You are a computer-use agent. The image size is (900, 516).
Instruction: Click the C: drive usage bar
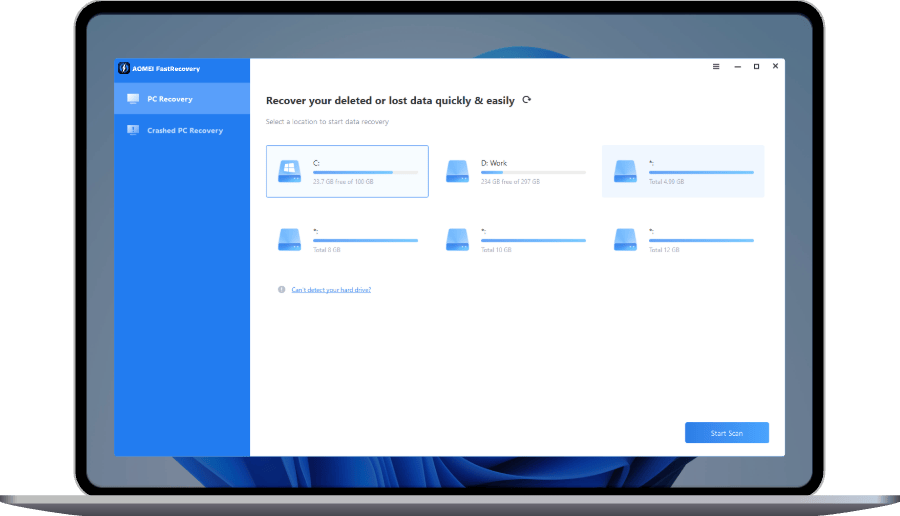click(365, 172)
